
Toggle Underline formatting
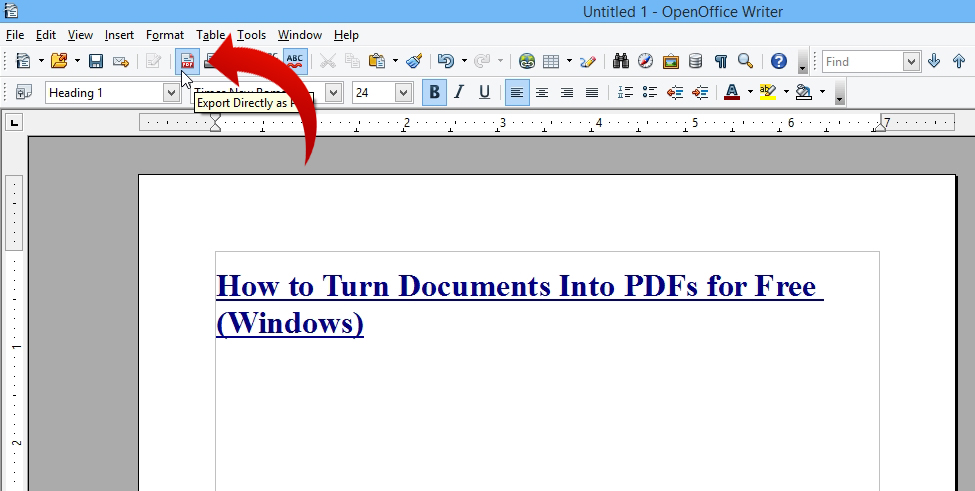(x=484, y=93)
